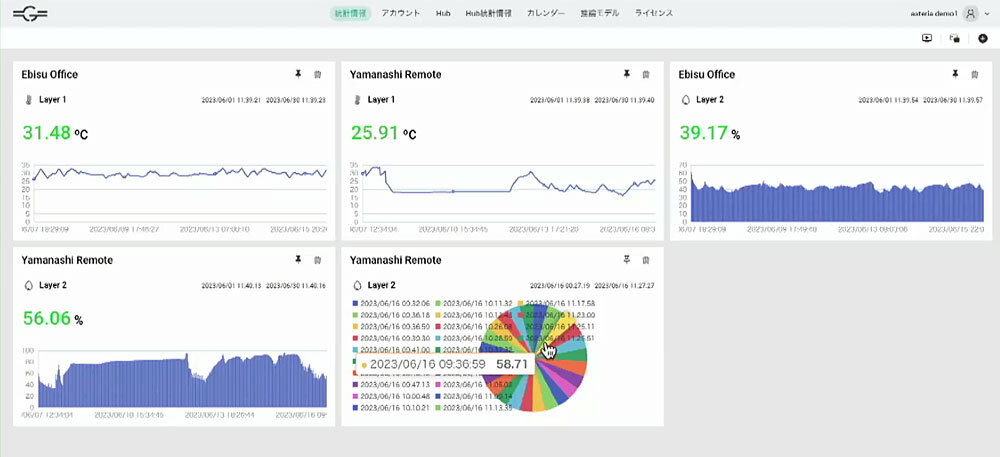This screenshot has width=1000, height=457.
Task: Toggle pin on Yamanashi Remote pie chart card
Action: point(626,259)
